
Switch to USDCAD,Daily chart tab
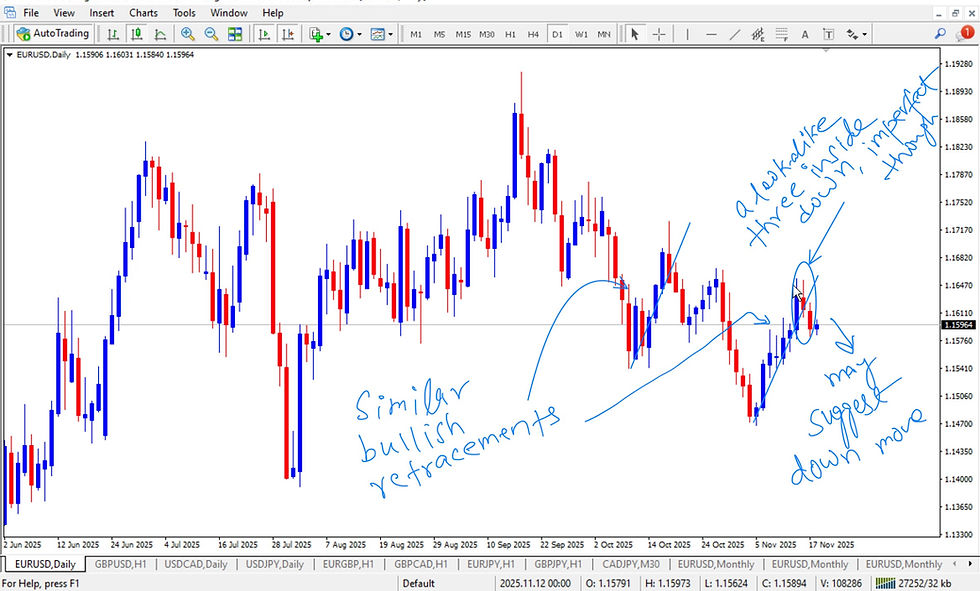196,564
